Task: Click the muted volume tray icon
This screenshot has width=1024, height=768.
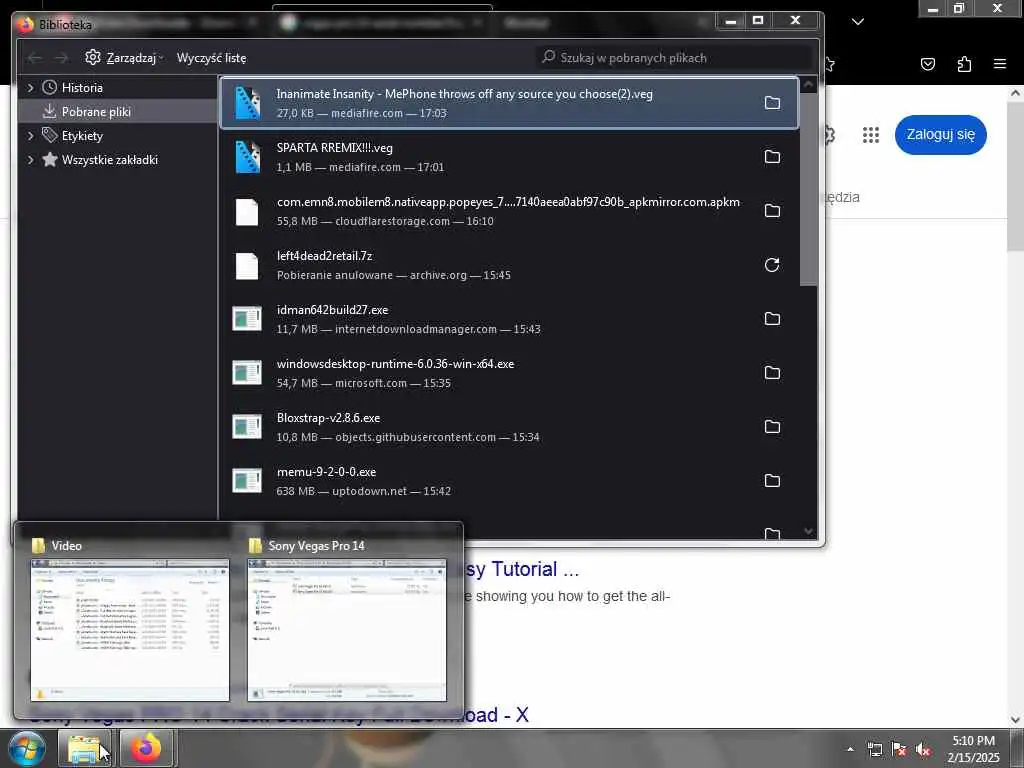Action: pyautogui.click(x=923, y=750)
